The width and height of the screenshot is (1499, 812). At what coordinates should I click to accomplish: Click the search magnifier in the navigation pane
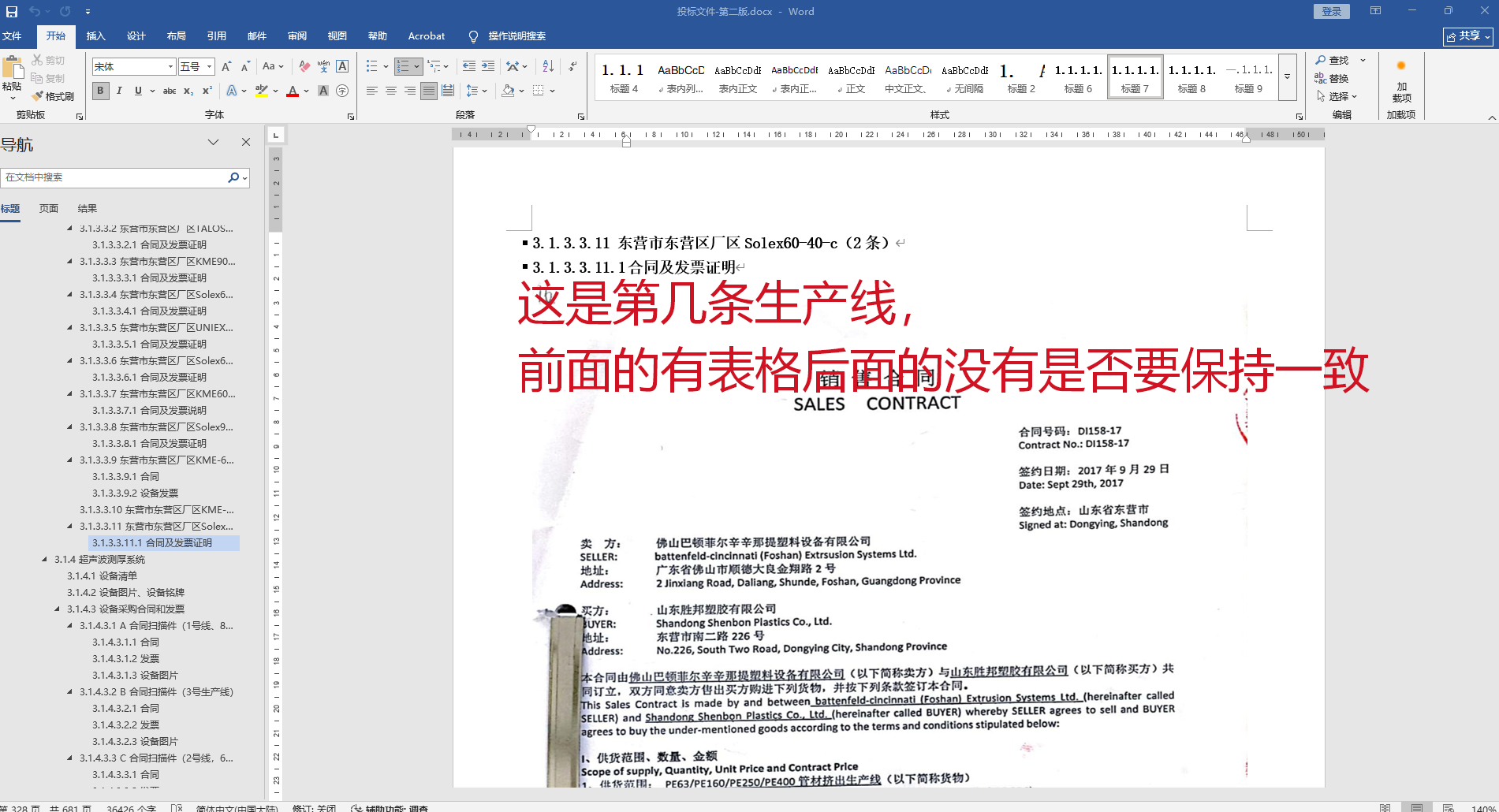point(233,177)
